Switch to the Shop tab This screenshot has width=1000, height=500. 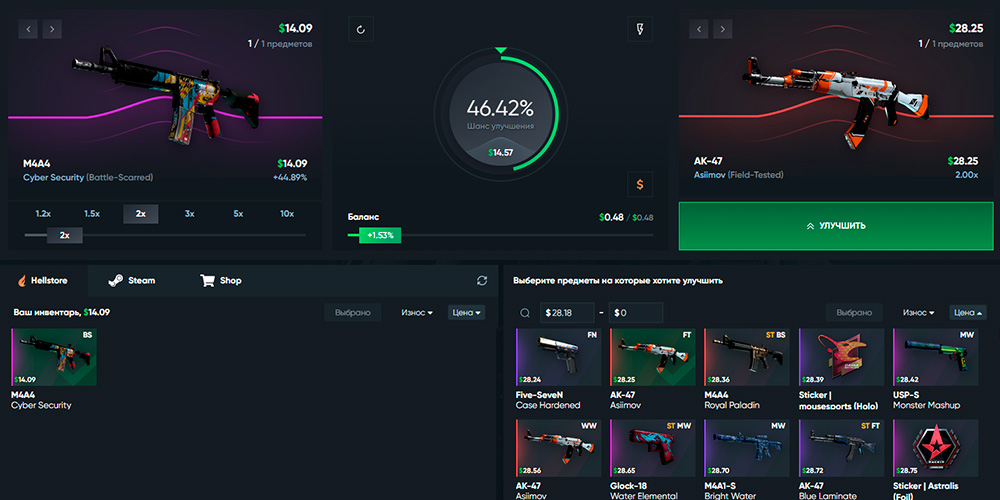click(221, 281)
